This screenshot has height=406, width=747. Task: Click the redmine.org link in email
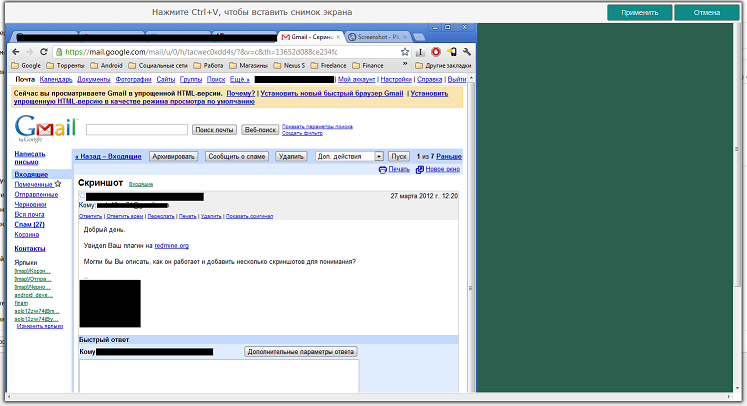pos(172,246)
